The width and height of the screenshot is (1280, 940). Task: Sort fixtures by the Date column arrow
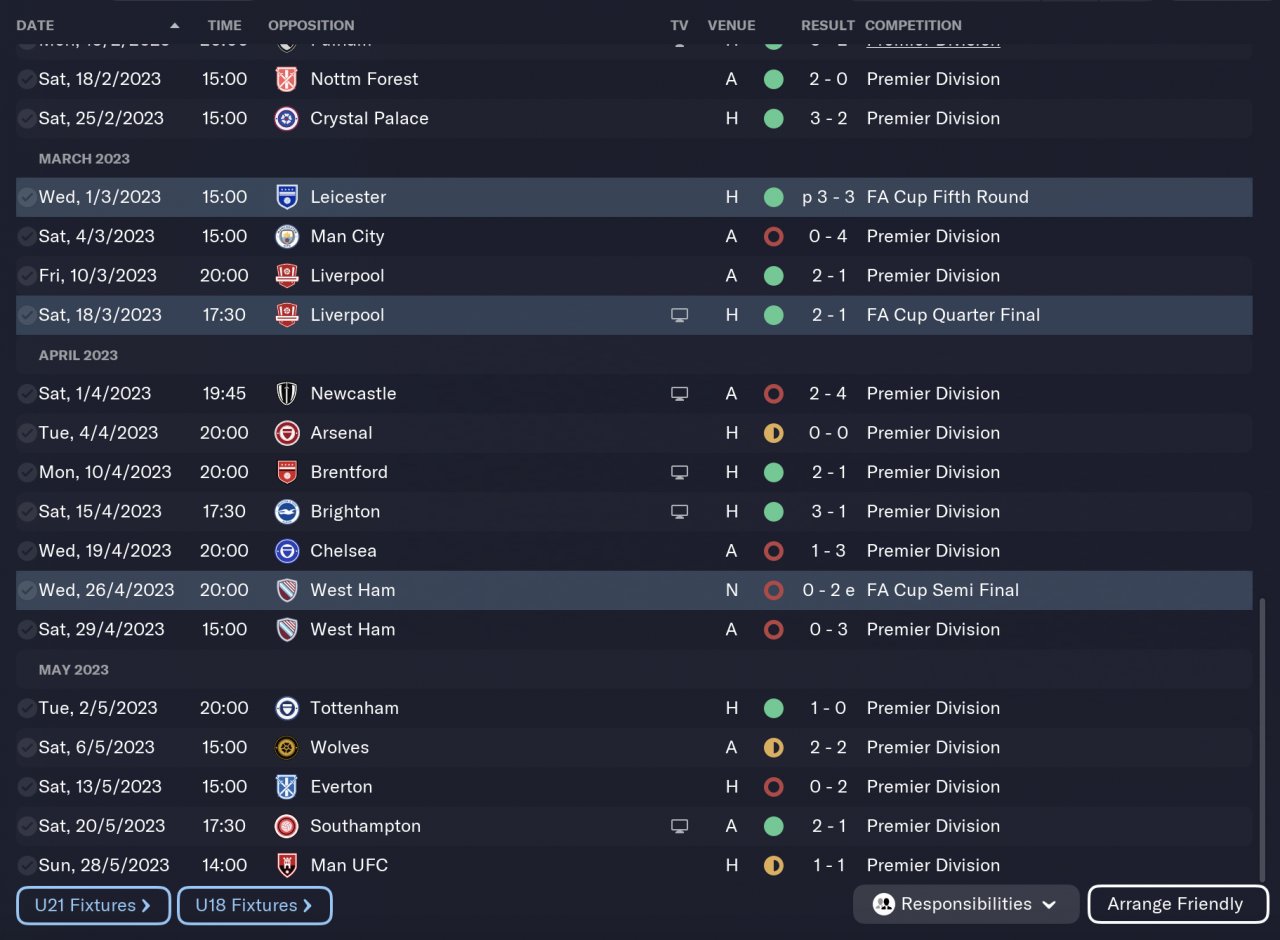coord(175,25)
